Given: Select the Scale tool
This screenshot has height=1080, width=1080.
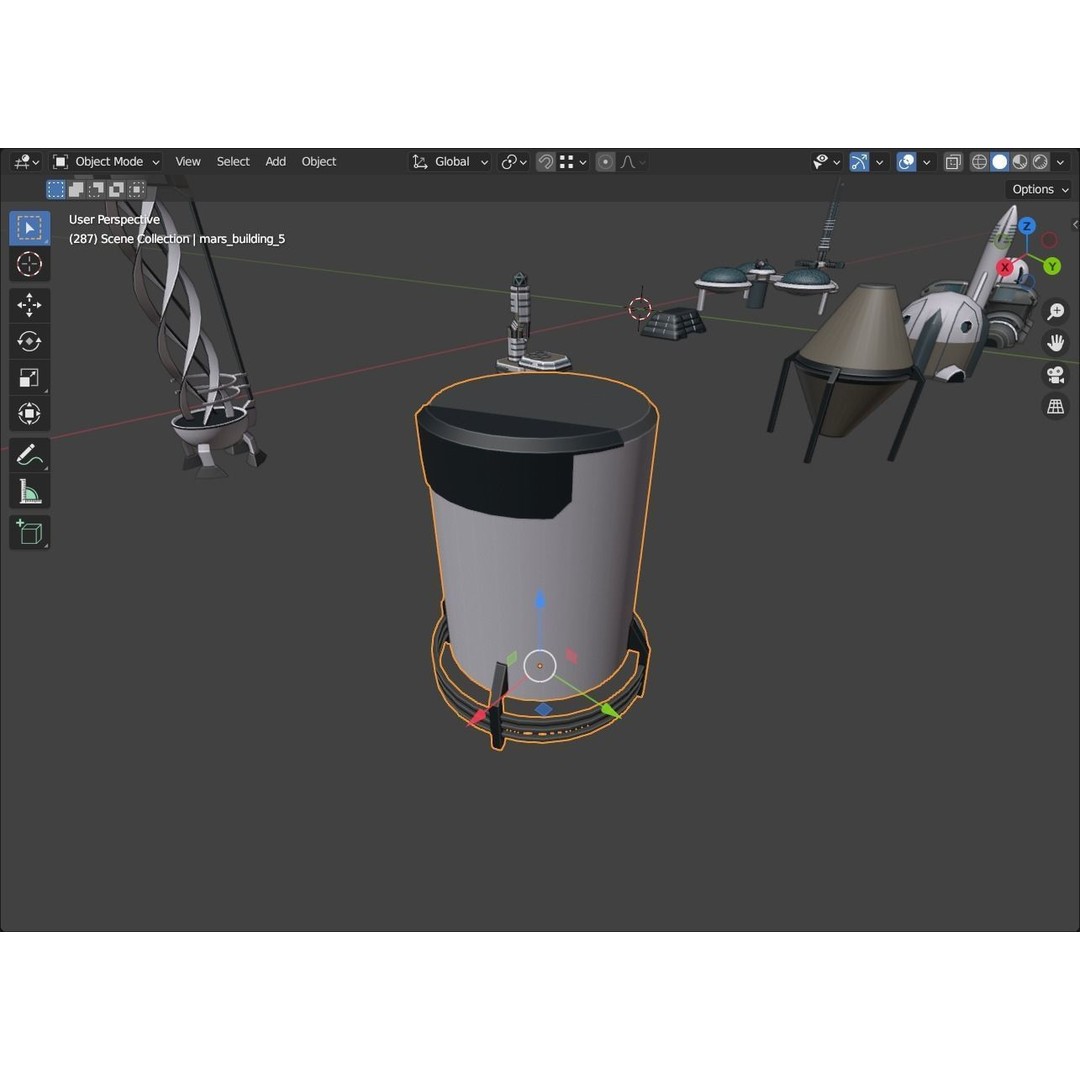Looking at the screenshot, I should click(x=29, y=377).
